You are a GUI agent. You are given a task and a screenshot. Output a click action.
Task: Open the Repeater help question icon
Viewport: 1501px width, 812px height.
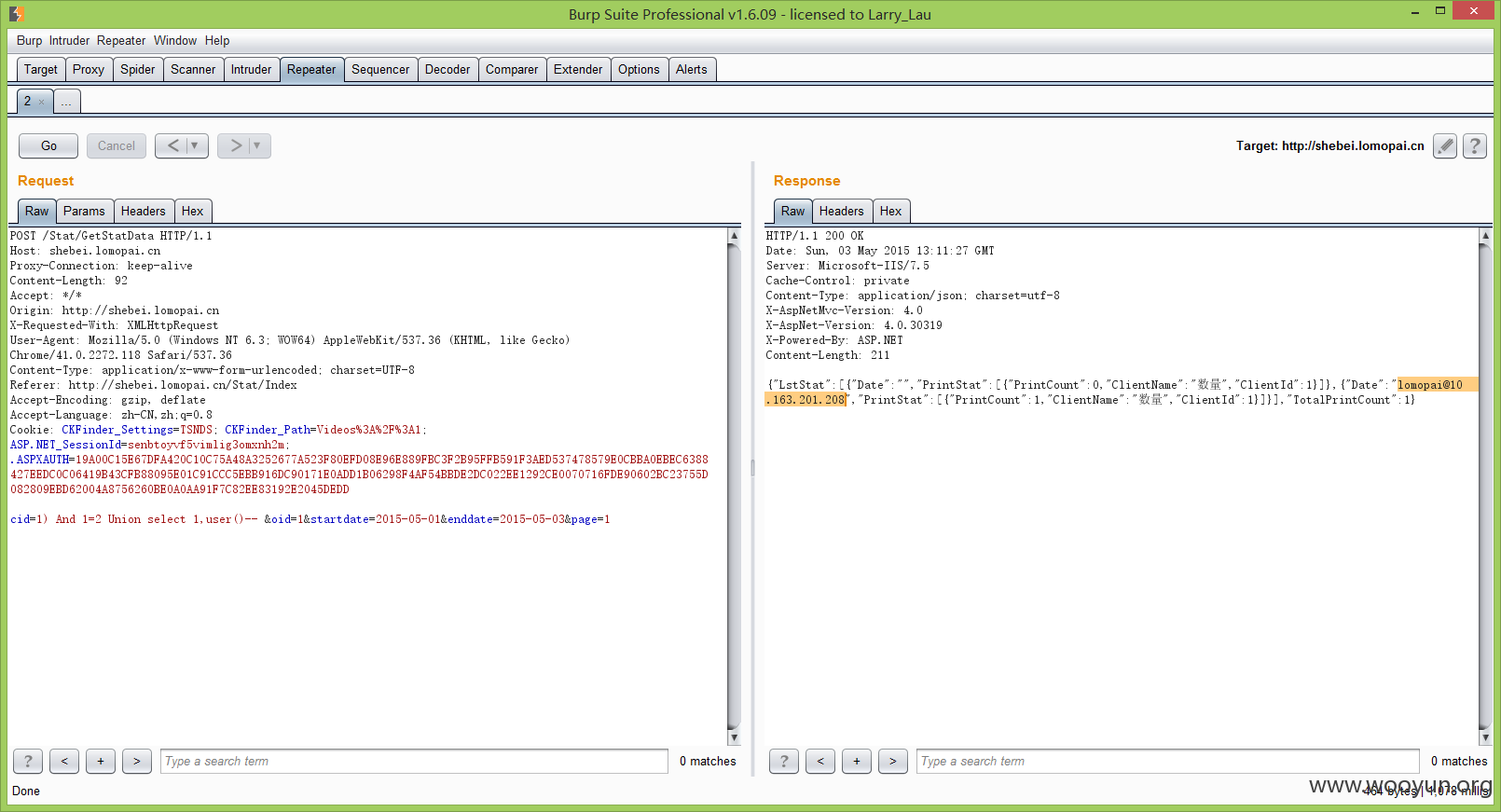[1475, 146]
